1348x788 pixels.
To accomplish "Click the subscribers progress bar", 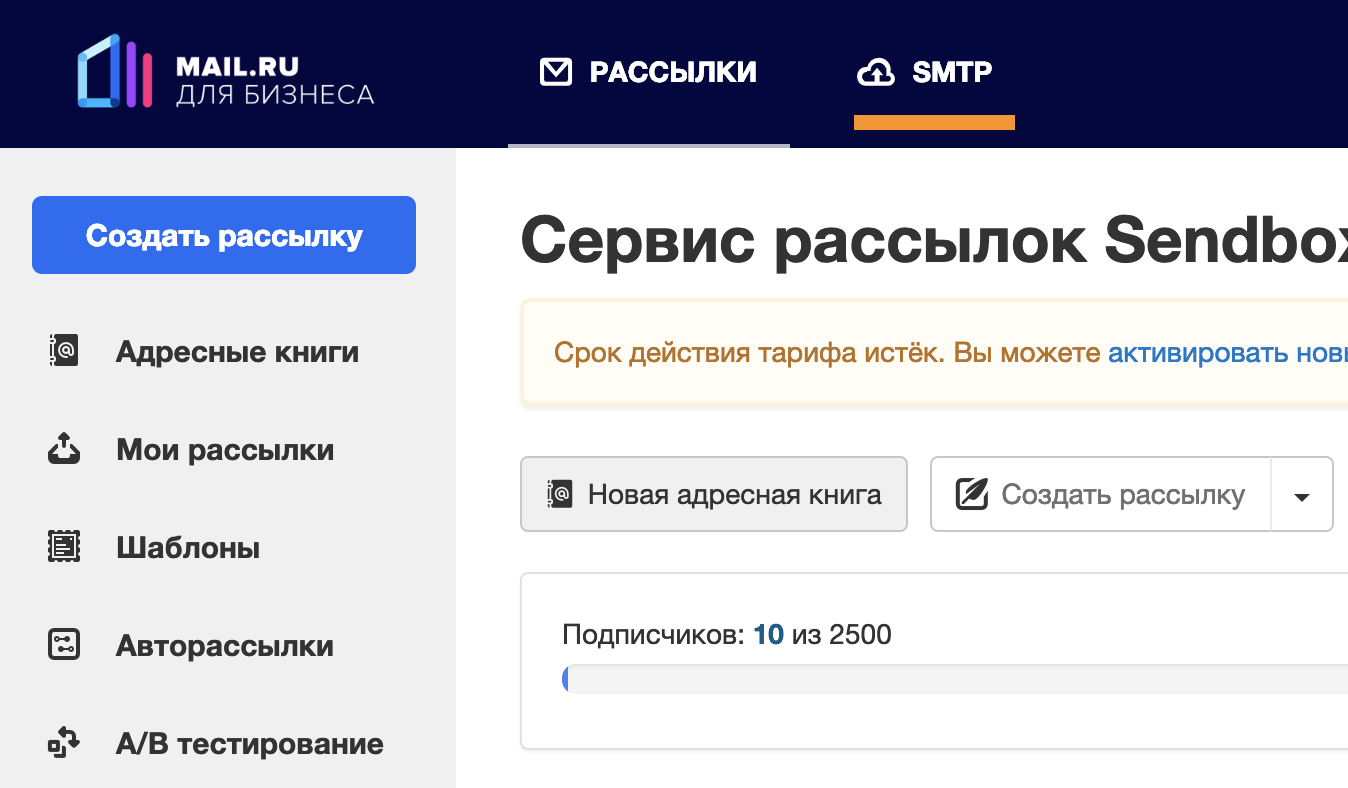I will tap(955, 680).
